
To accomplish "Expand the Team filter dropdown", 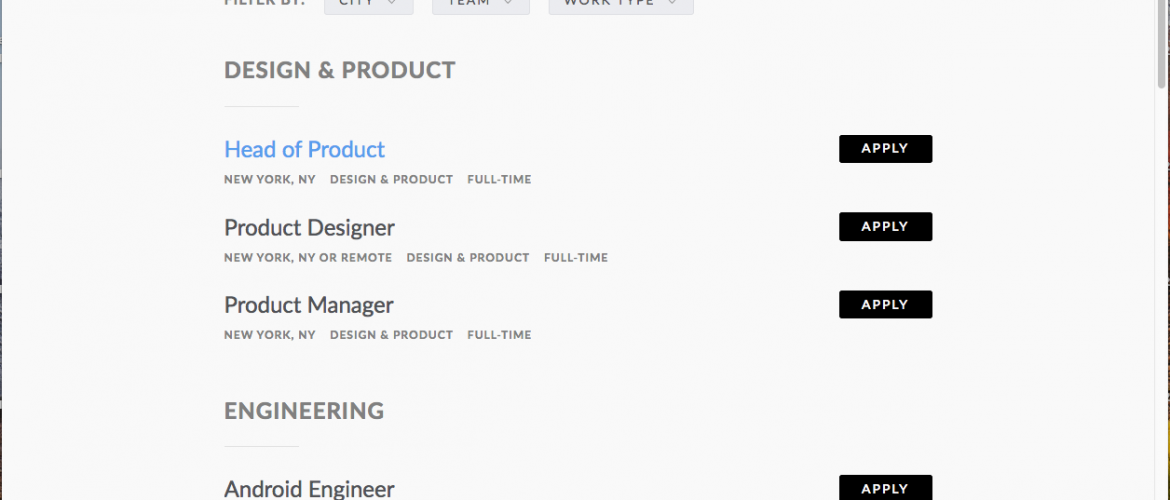I will [480, 5].
